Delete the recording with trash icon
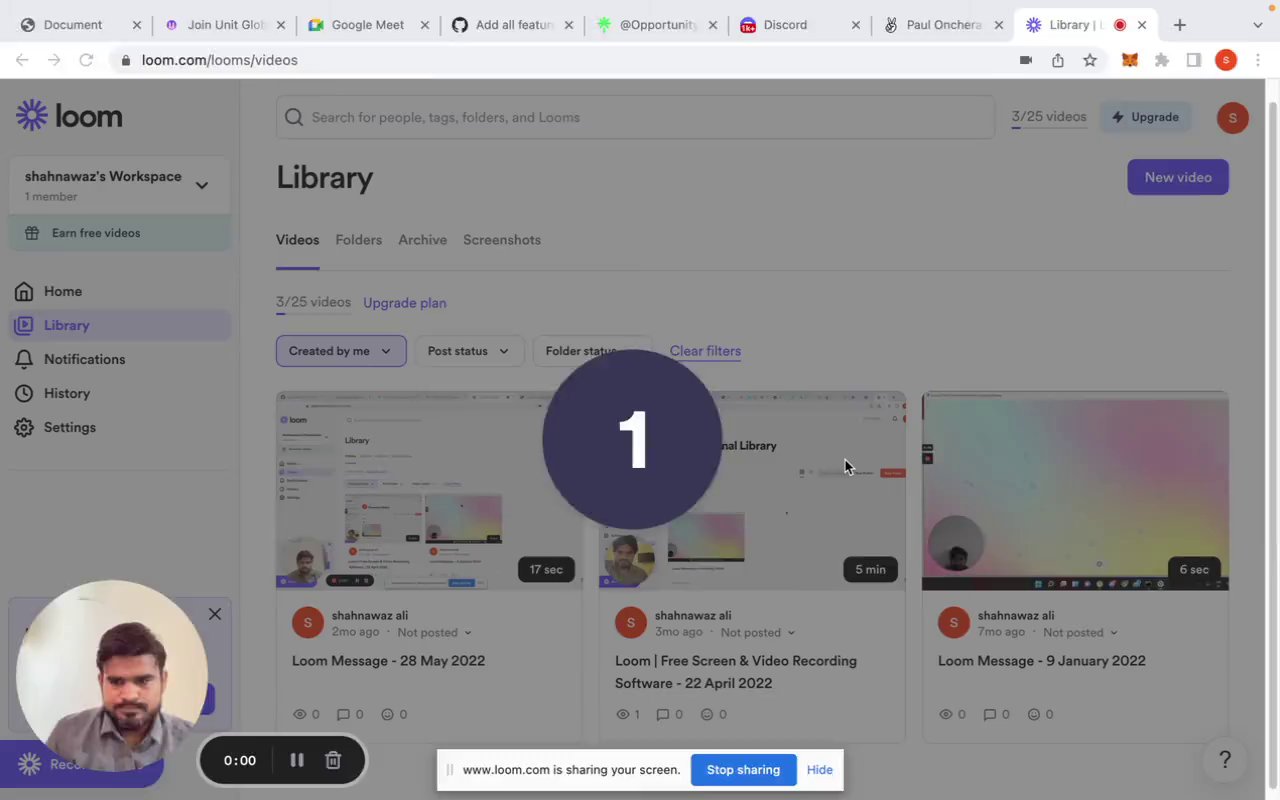This screenshot has height=800, width=1280. tap(333, 761)
